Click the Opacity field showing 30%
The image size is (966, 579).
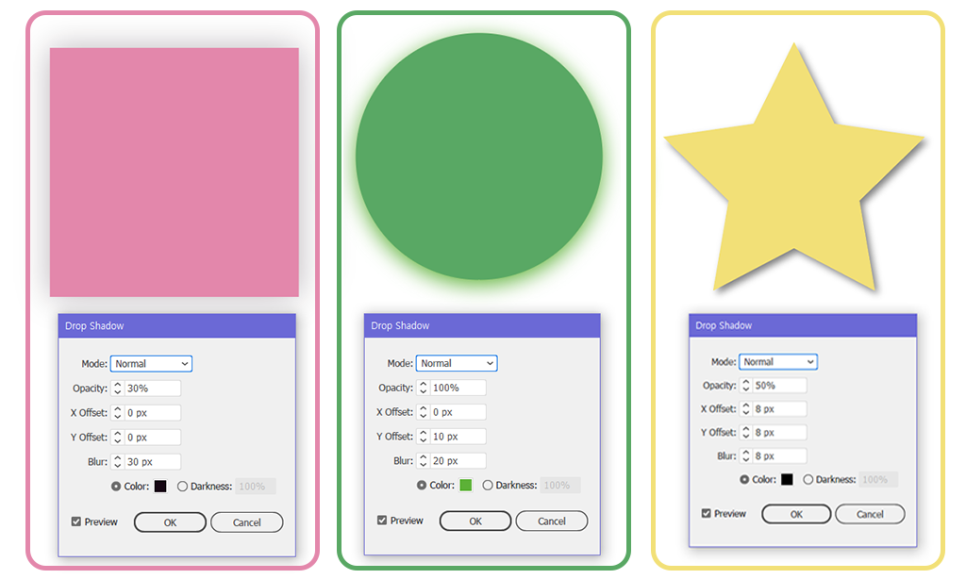click(153, 388)
